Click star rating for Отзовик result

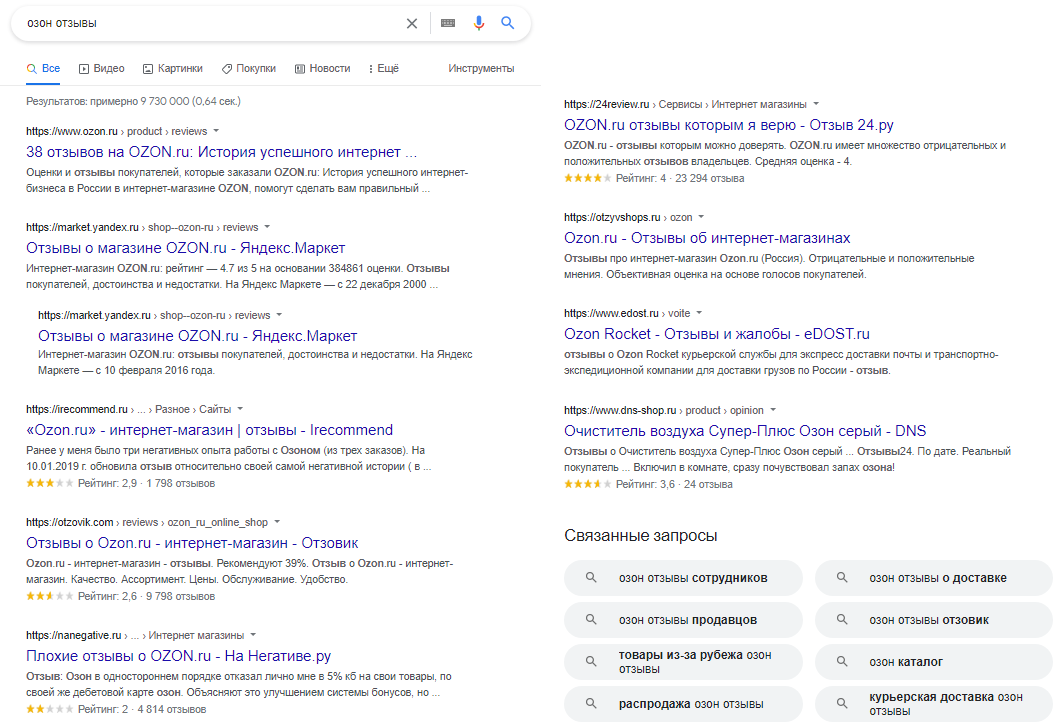(x=50, y=596)
